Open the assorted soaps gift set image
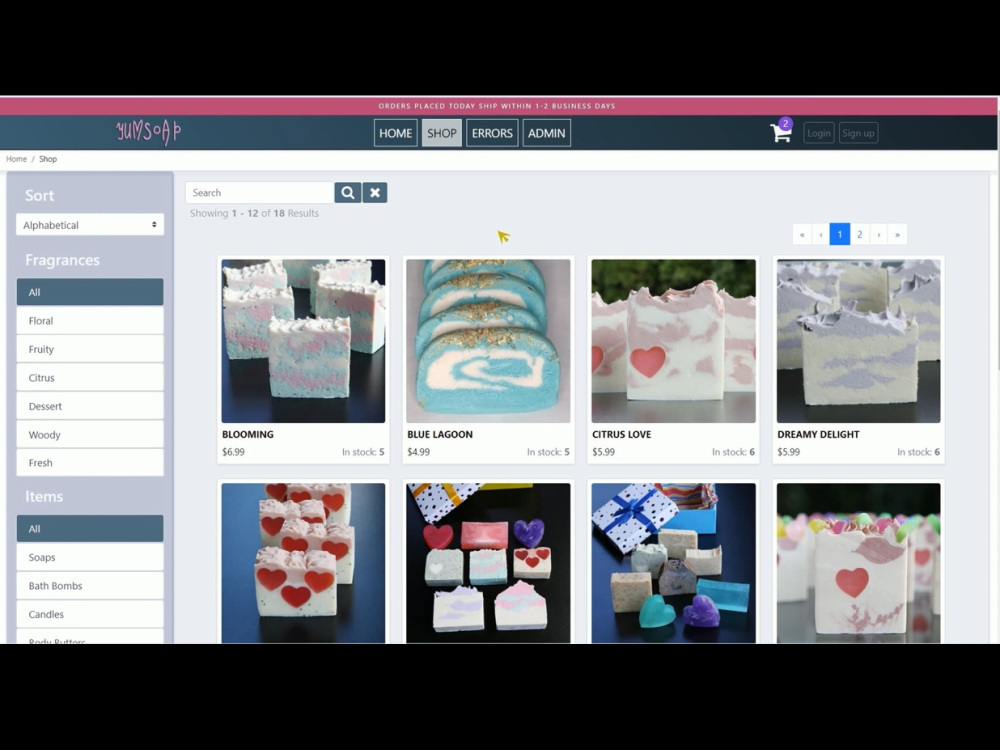 click(489, 562)
